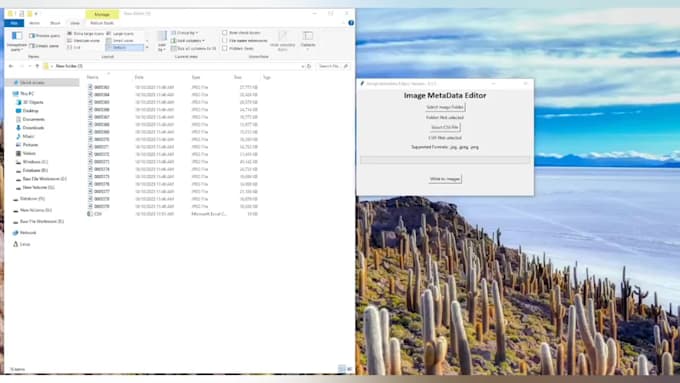680x383 pixels.
Task: Click the feather icon in MetaData Editor title
Action: tap(362, 83)
